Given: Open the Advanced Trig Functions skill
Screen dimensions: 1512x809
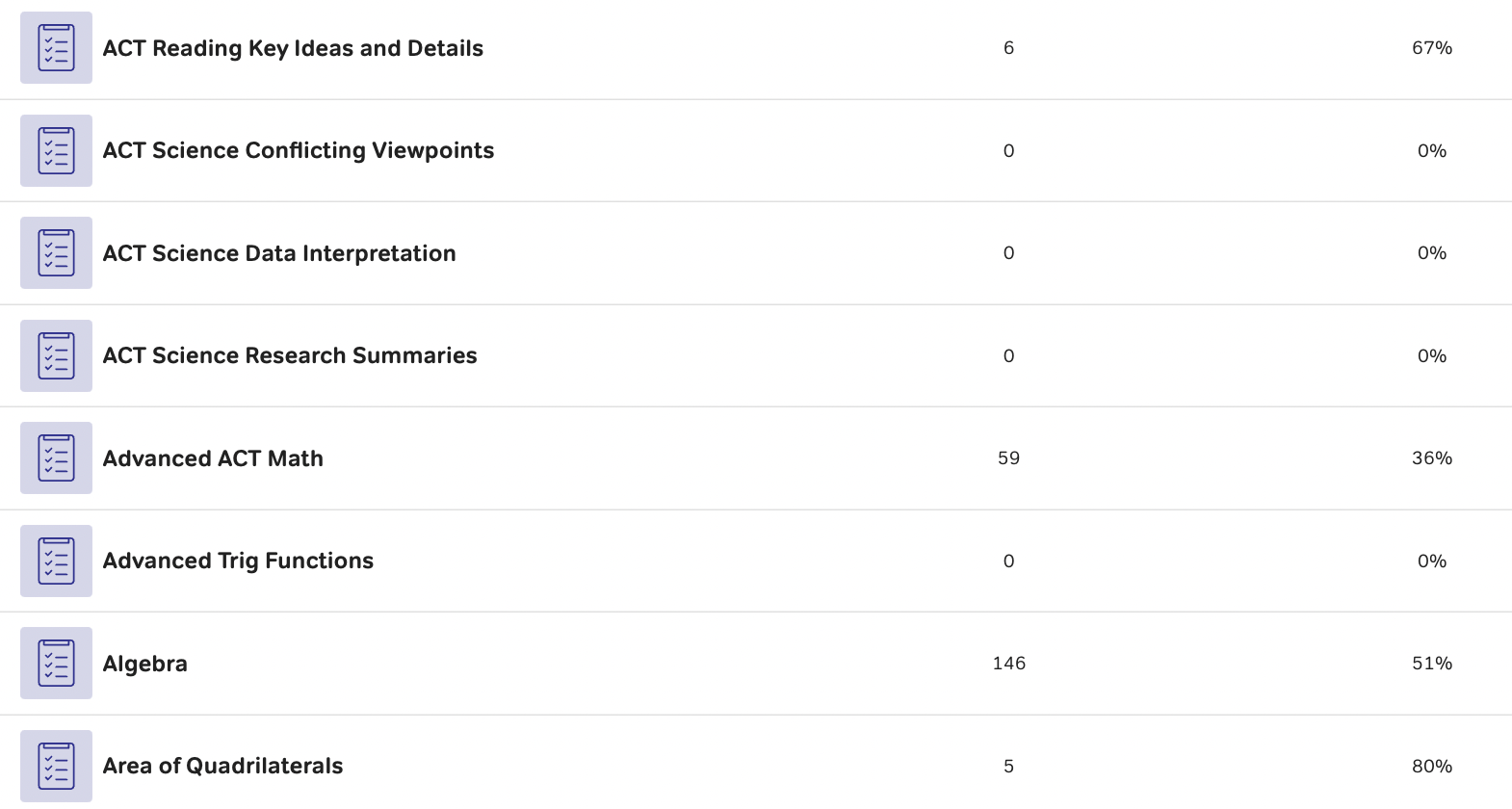Looking at the screenshot, I should 238,561.
